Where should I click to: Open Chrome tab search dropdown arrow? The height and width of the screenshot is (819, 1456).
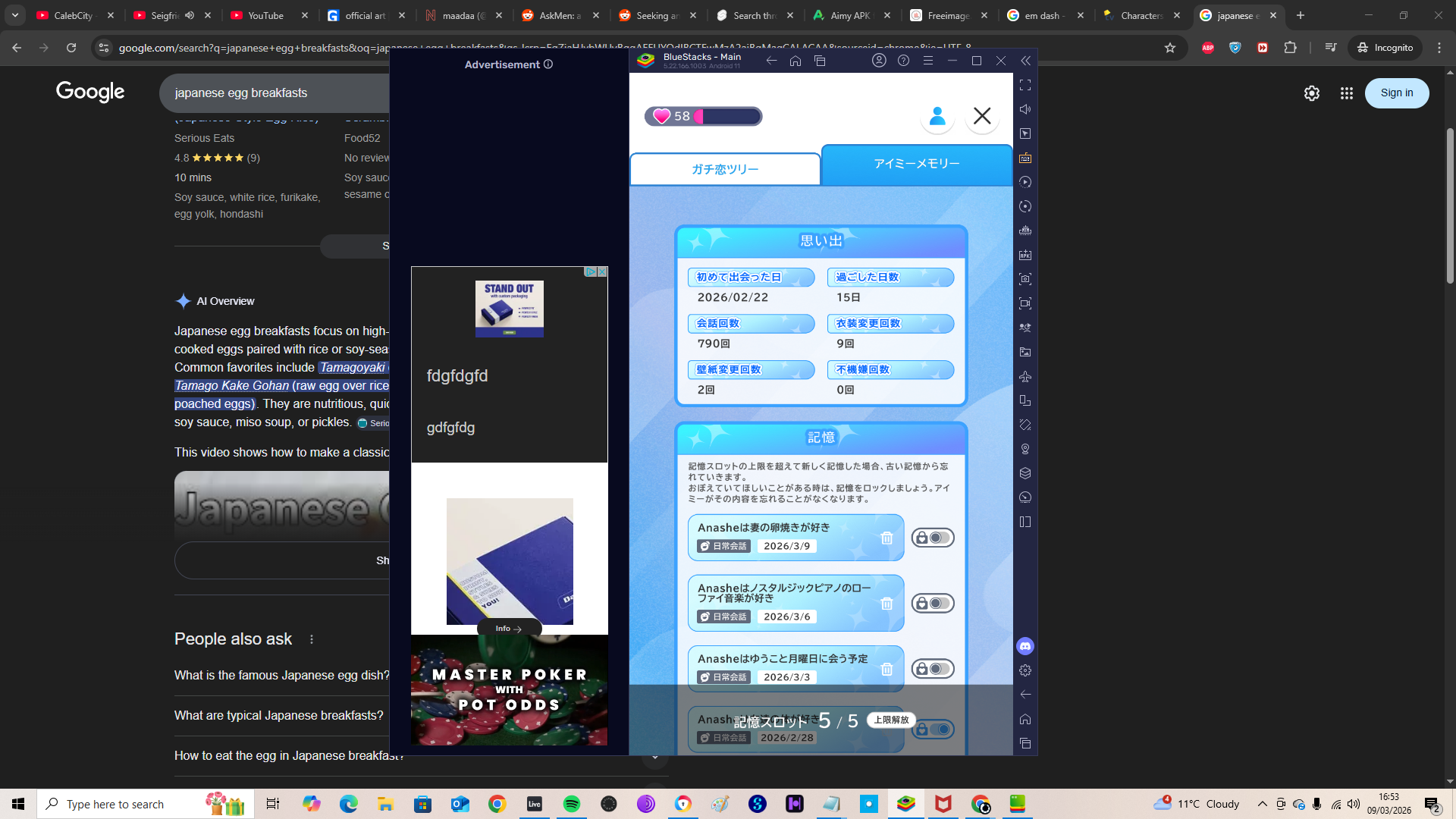[15, 15]
